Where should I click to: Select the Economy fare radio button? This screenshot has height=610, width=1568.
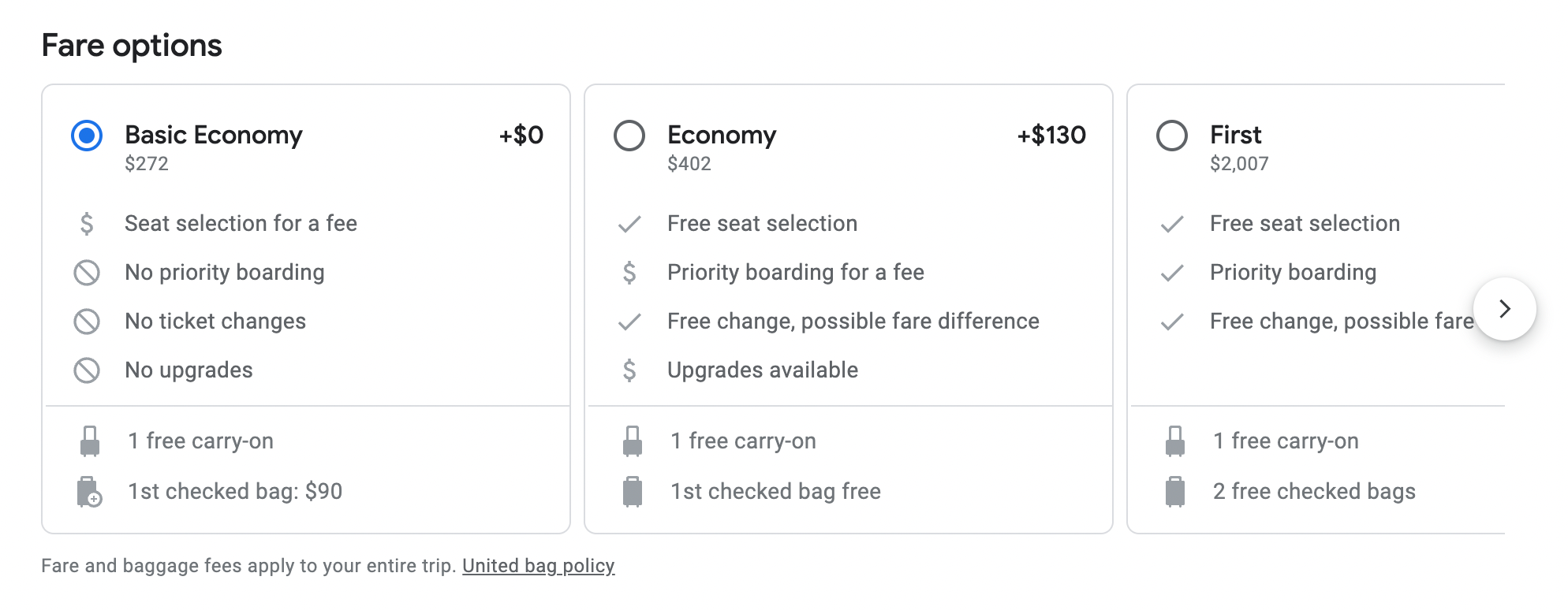pyautogui.click(x=629, y=136)
